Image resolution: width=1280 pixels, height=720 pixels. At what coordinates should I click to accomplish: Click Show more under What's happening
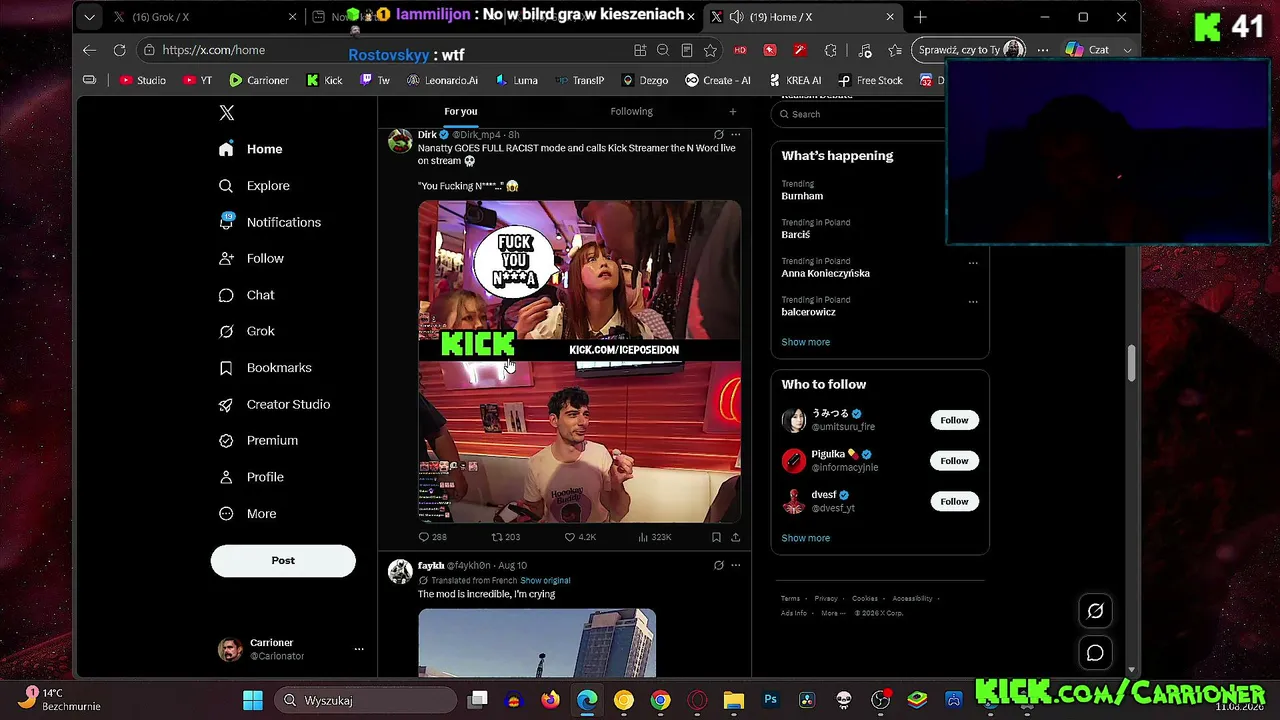(806, 342)
